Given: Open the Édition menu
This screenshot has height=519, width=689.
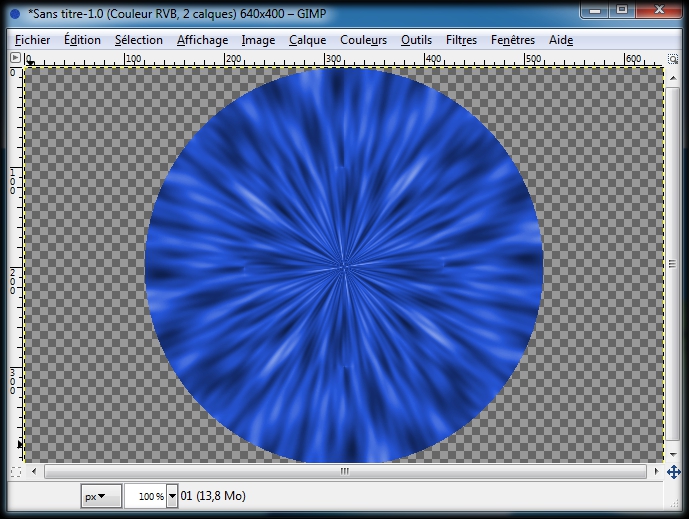Looking at the screenshot, I should [x=82, y=40].
